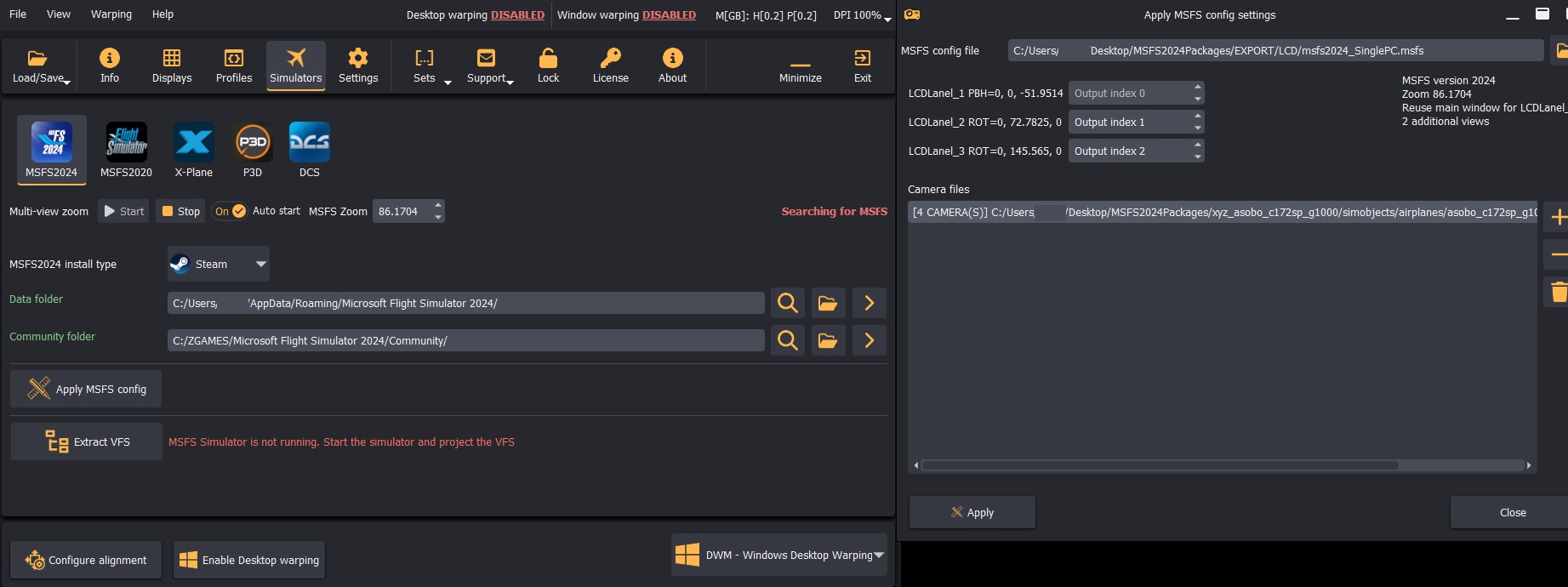Open the MSFS2024 install type Steam dropdown
The image size is (1568, 587).
point(219,264)
